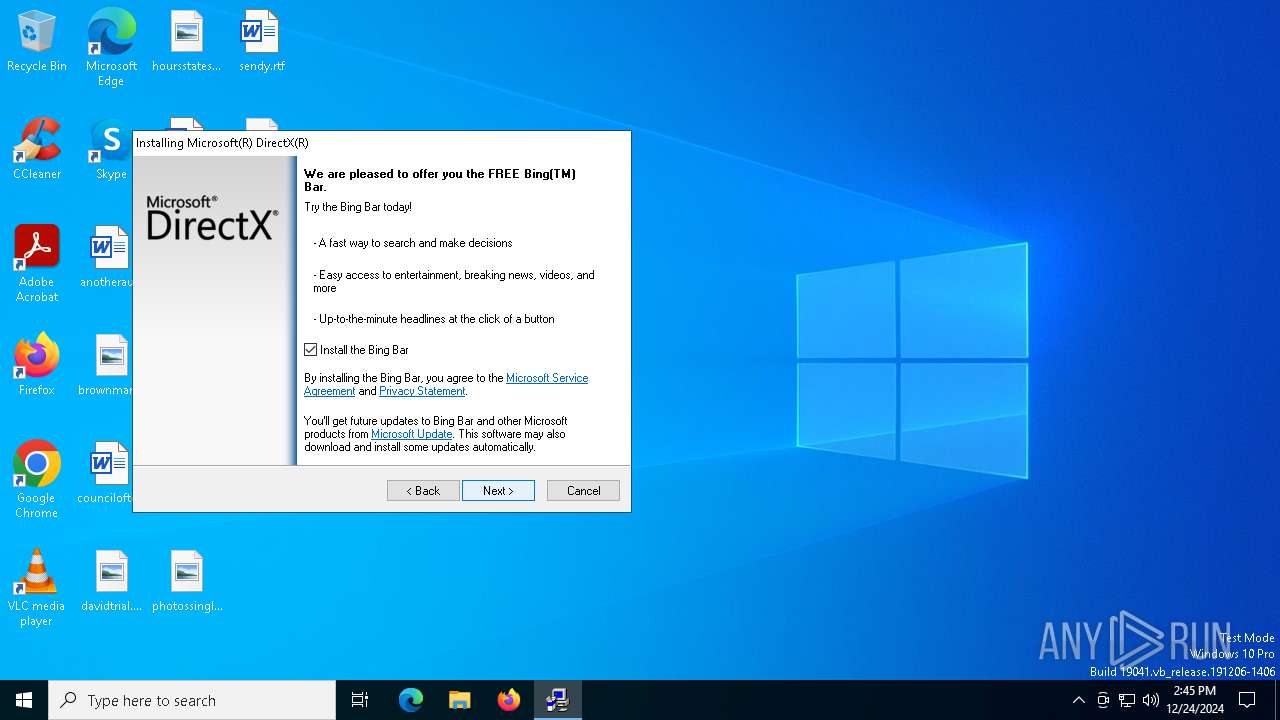Select the sendy.rtf document icon
The height and width of the screenshot is (720, 1280).
pos(262,42)
